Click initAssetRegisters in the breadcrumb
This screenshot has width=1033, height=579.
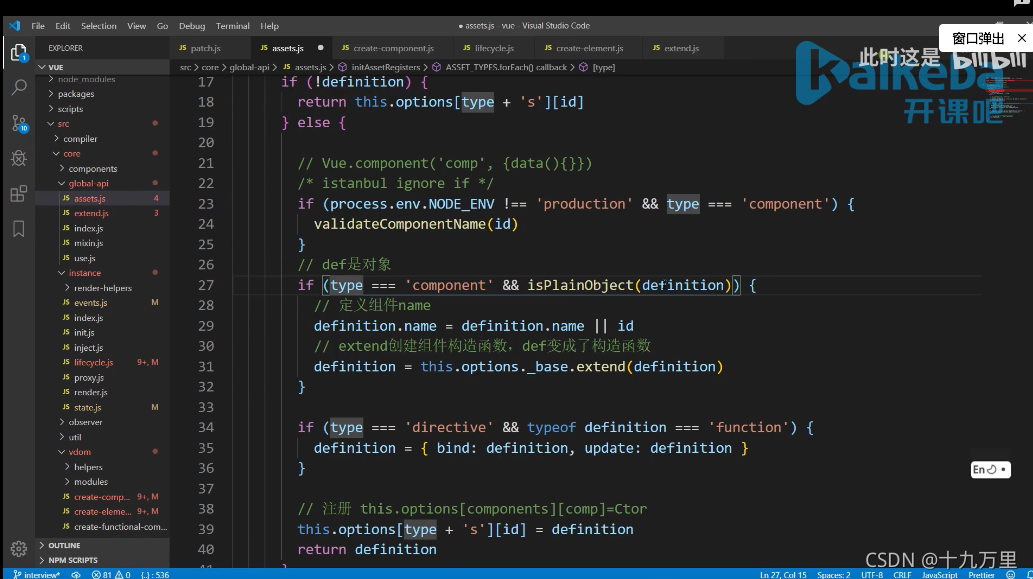pyautogui.click(x=385, y=67)
